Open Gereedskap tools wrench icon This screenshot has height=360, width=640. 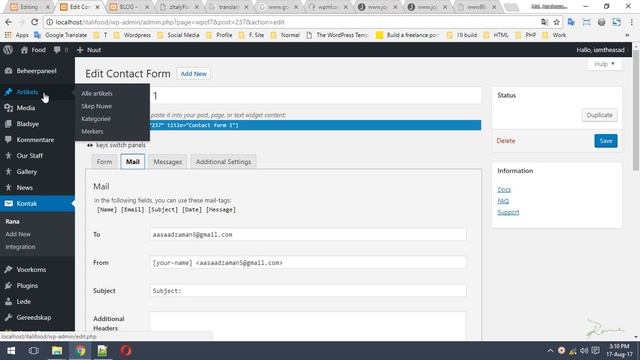[8, 318]
